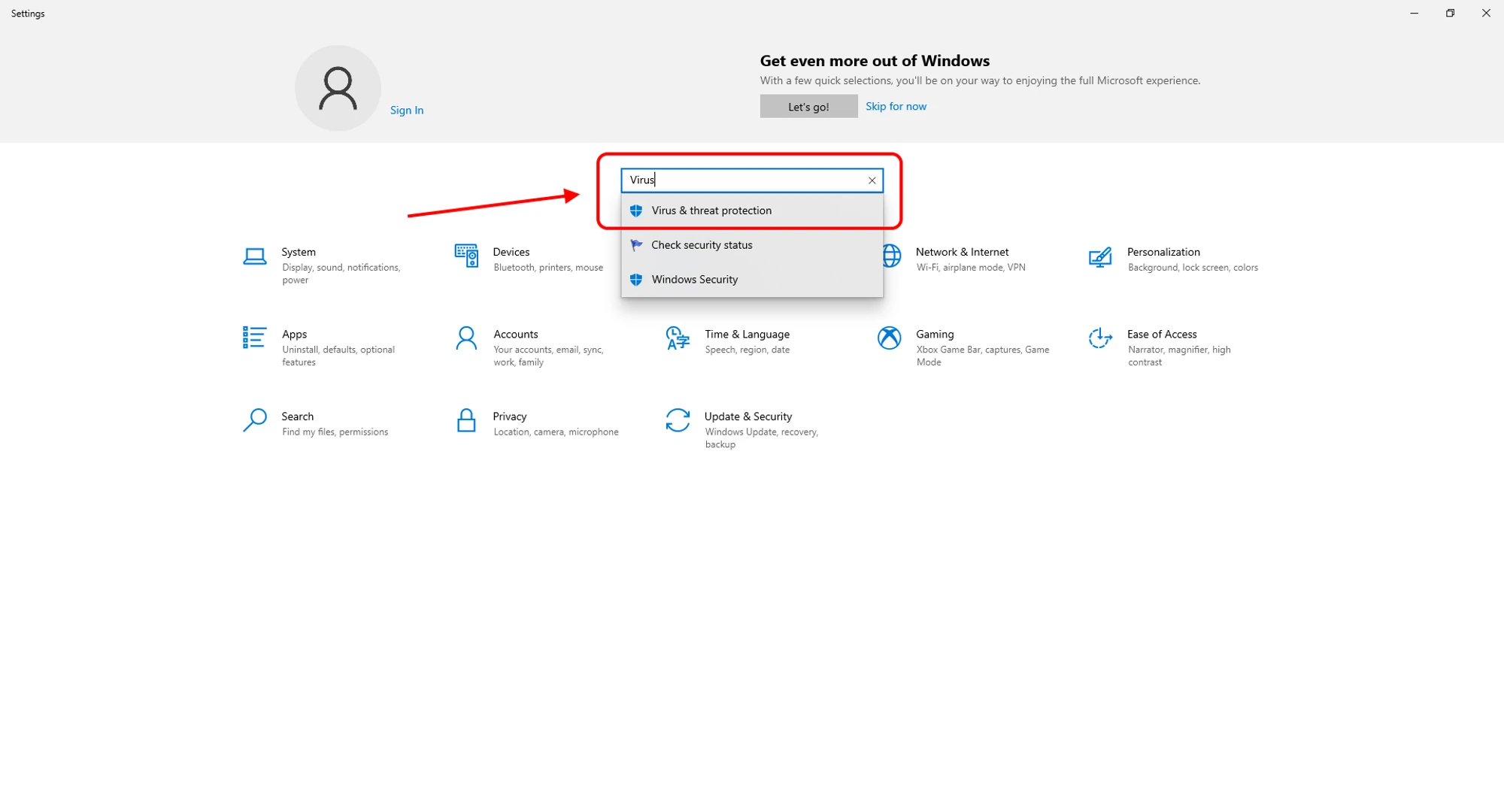
Task: Click the Gaming Xbox icon
Action: [889, 338]
